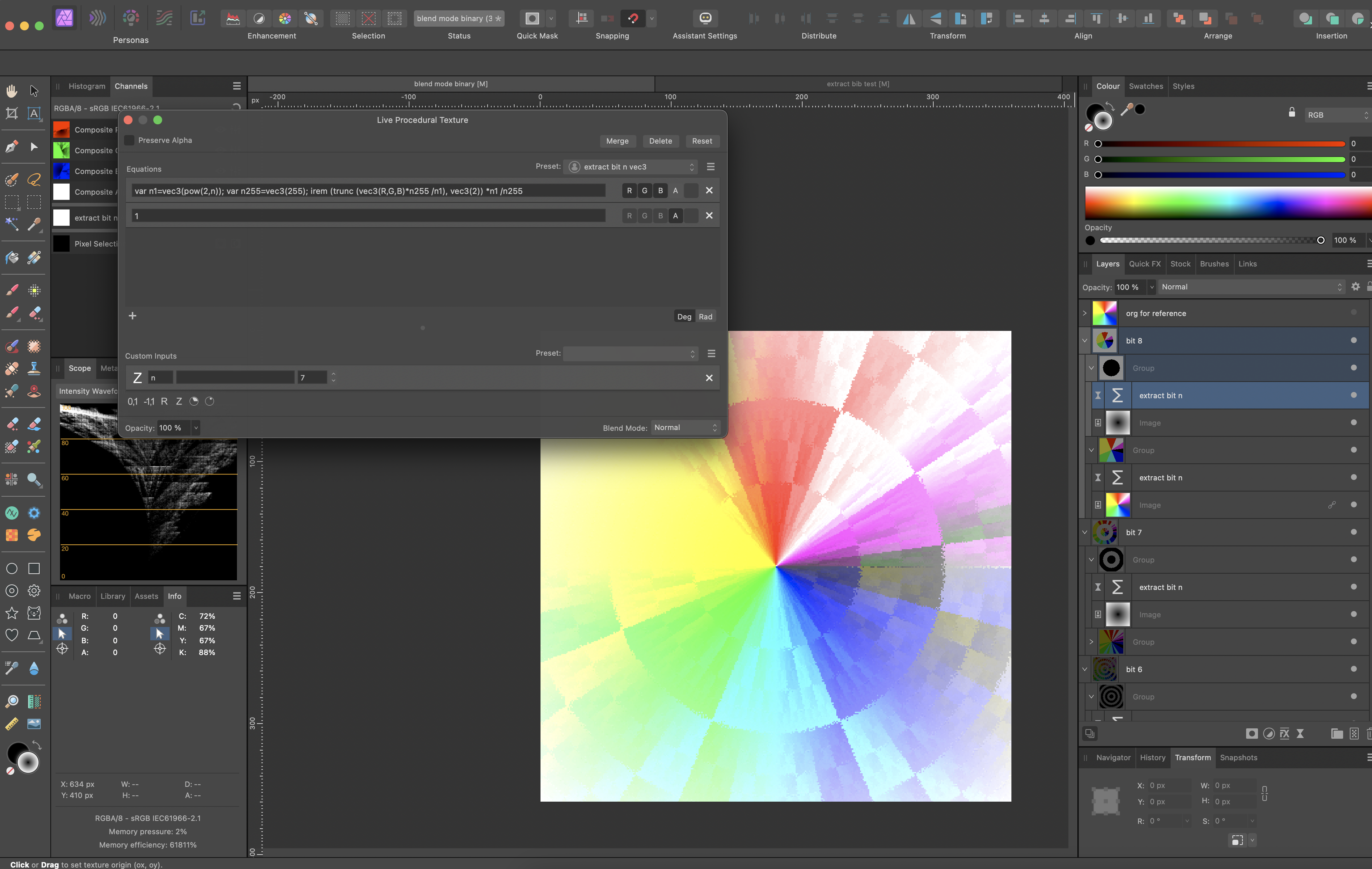
Task: Click the Merge button
Action: 617,141
